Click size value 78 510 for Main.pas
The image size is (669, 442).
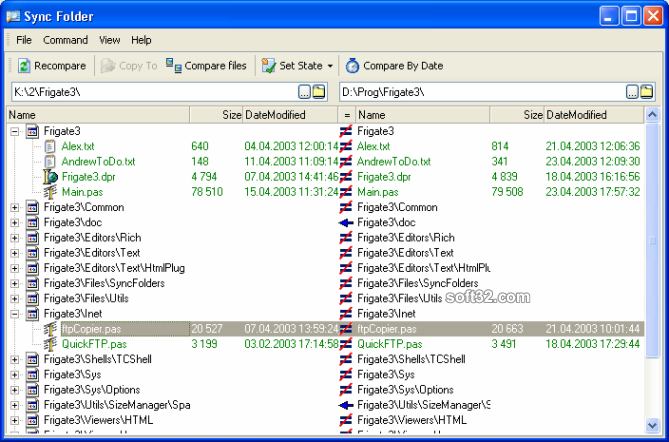tap(207, 192)
